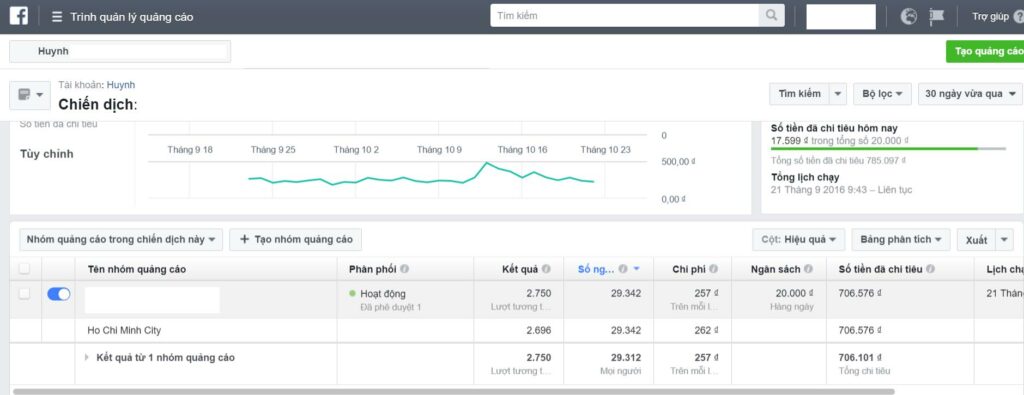The image size is (1024, 395).
Task: Sort by Số tiền đã chi tiêu column header
Action: point(880,269)
